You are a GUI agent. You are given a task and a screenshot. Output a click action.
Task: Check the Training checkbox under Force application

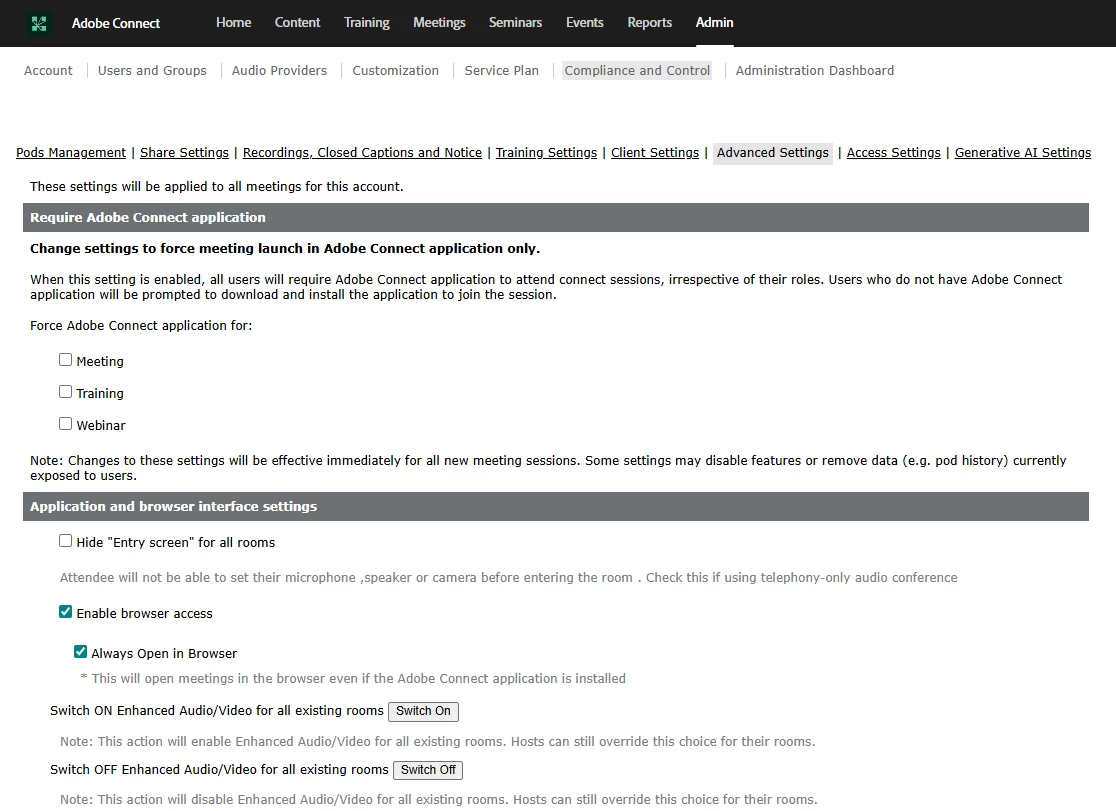(x=65, y=392)
